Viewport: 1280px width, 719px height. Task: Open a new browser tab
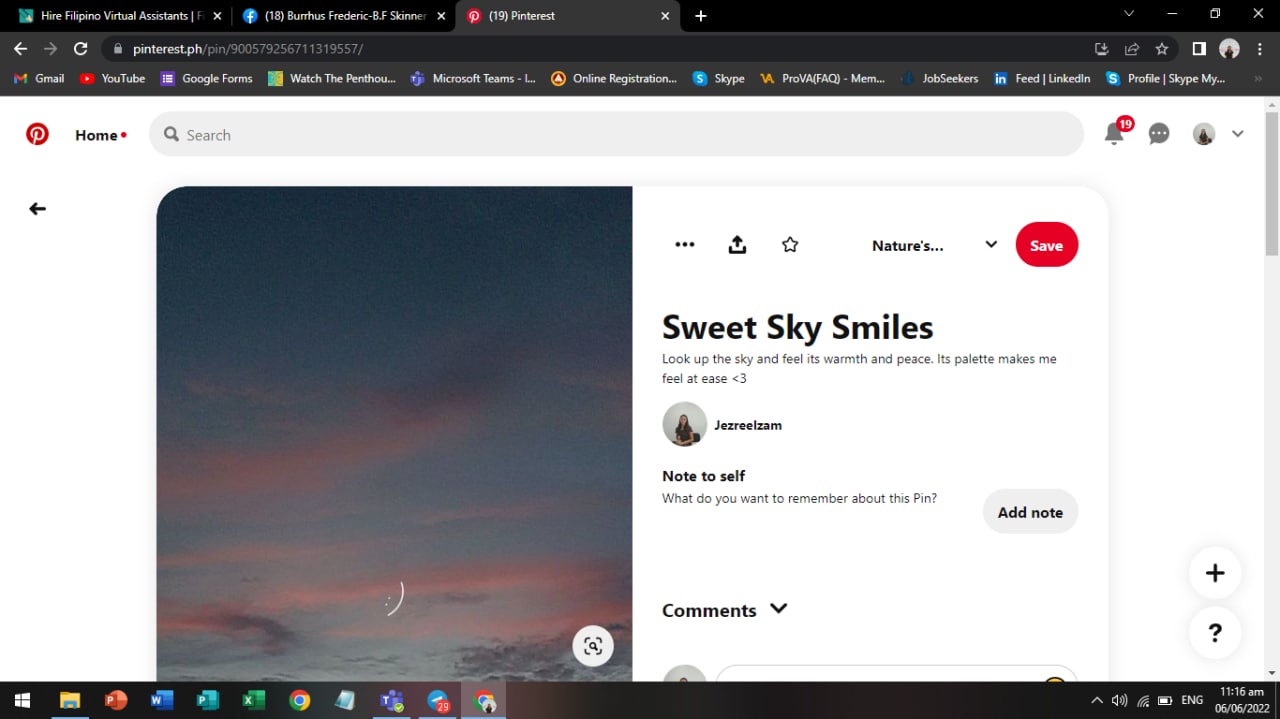[x=701, y=16]
